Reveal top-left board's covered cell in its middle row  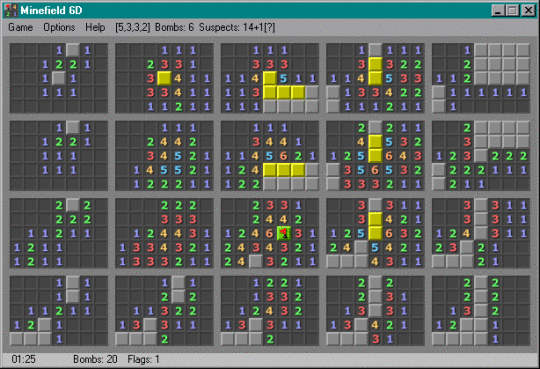59,78
